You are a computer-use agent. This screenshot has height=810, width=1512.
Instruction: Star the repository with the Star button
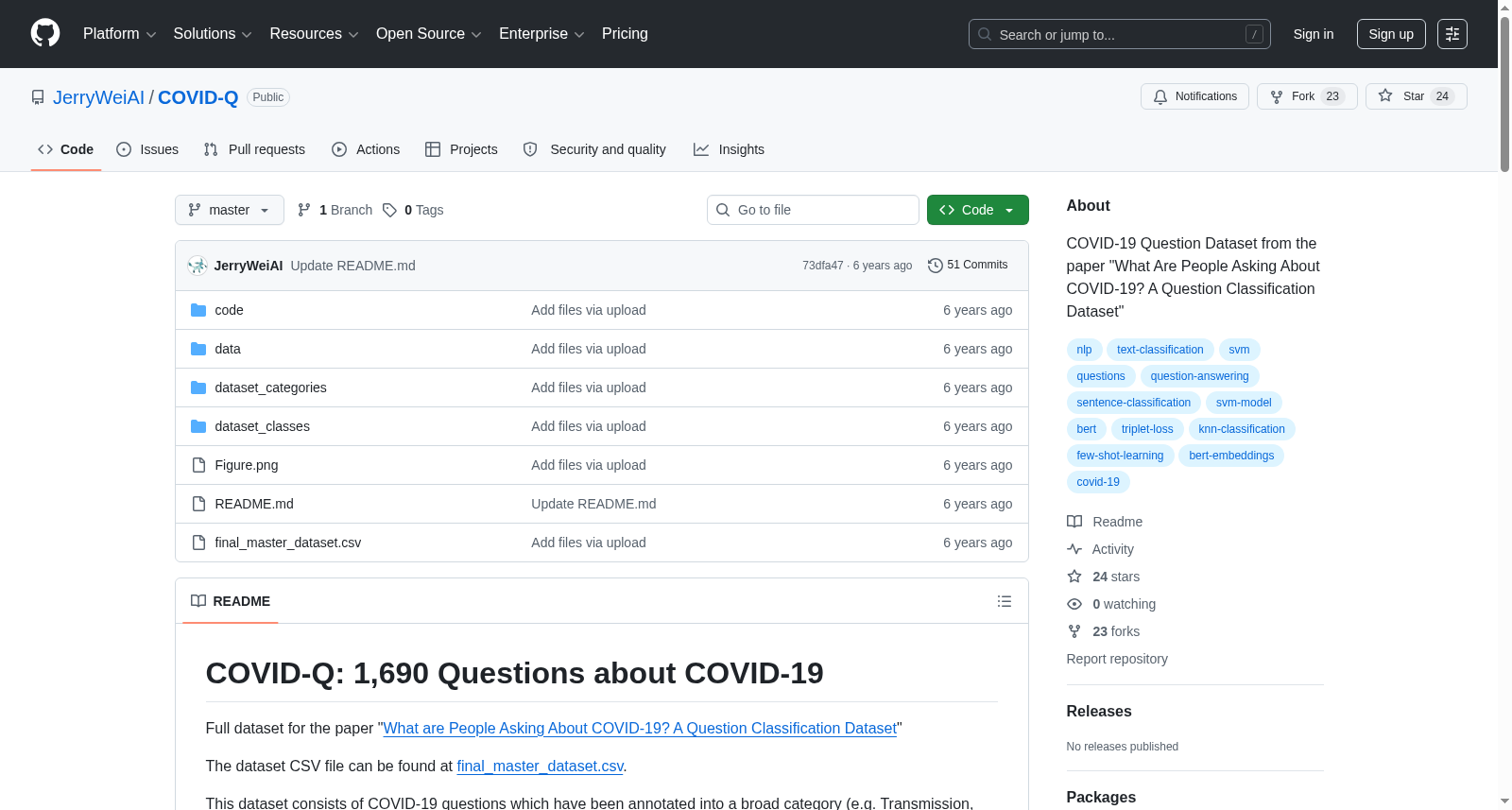1417,96
